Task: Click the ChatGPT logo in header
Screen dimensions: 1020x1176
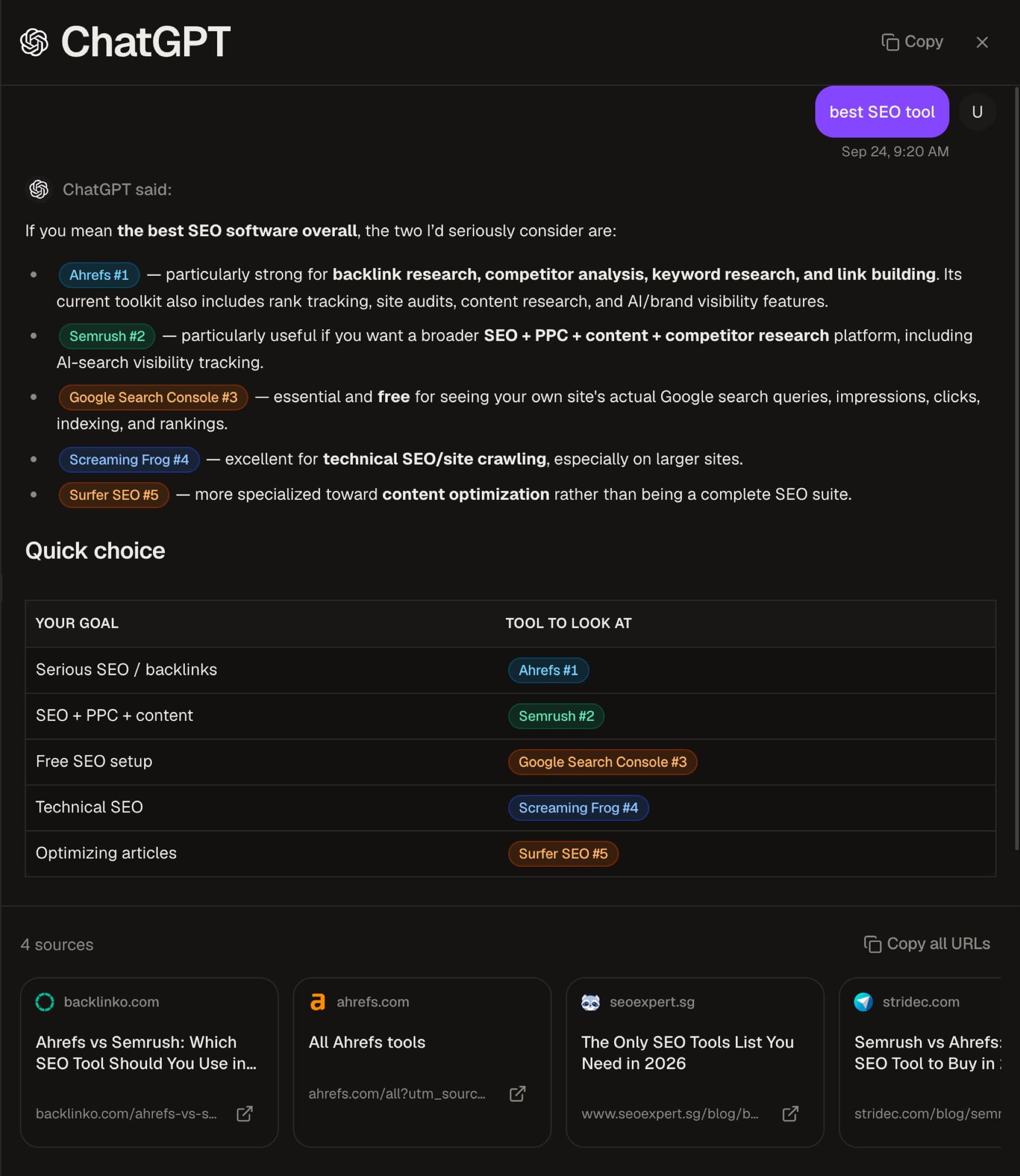Action: tap(34, 42)
